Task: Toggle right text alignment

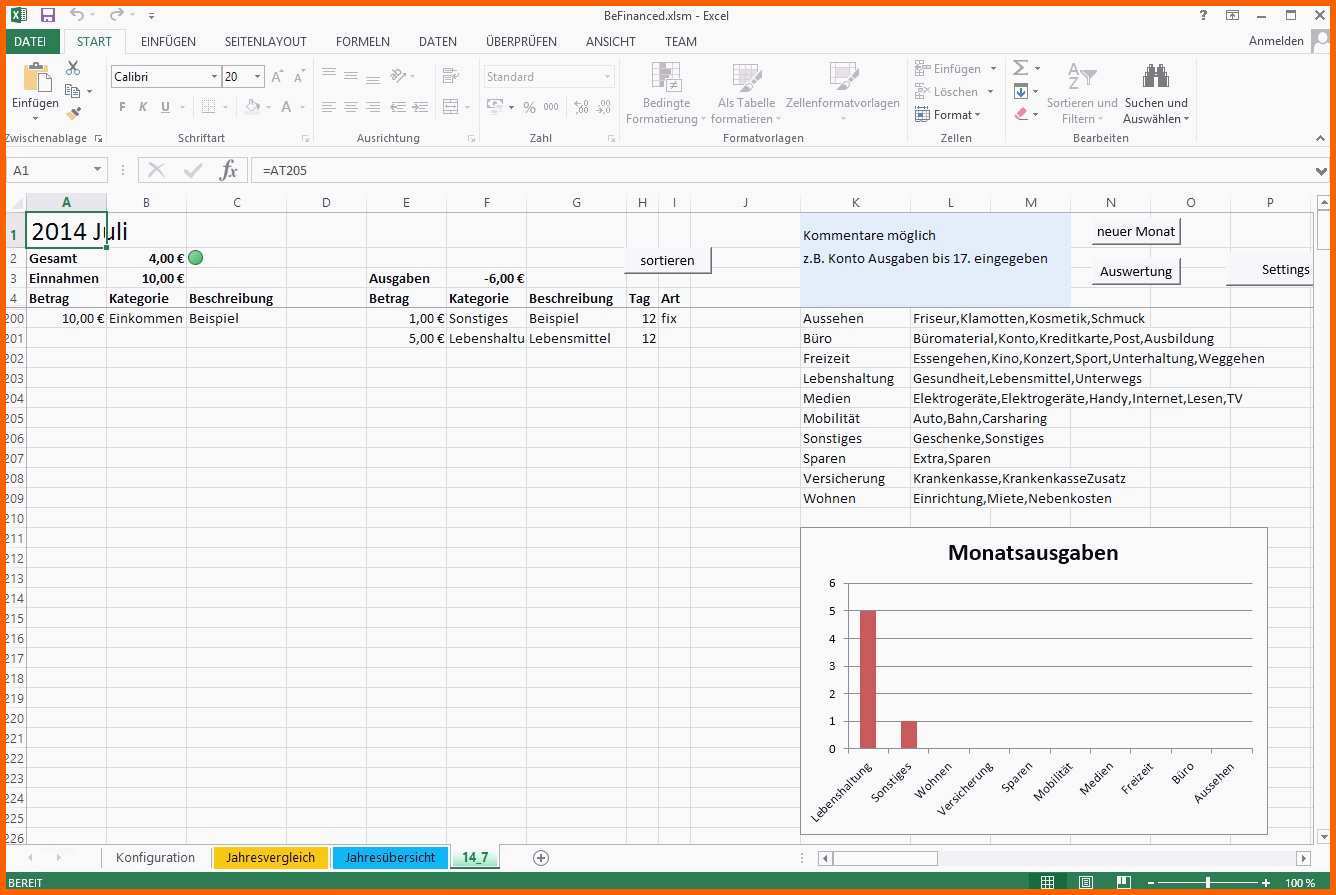Action: pos(373,107)
